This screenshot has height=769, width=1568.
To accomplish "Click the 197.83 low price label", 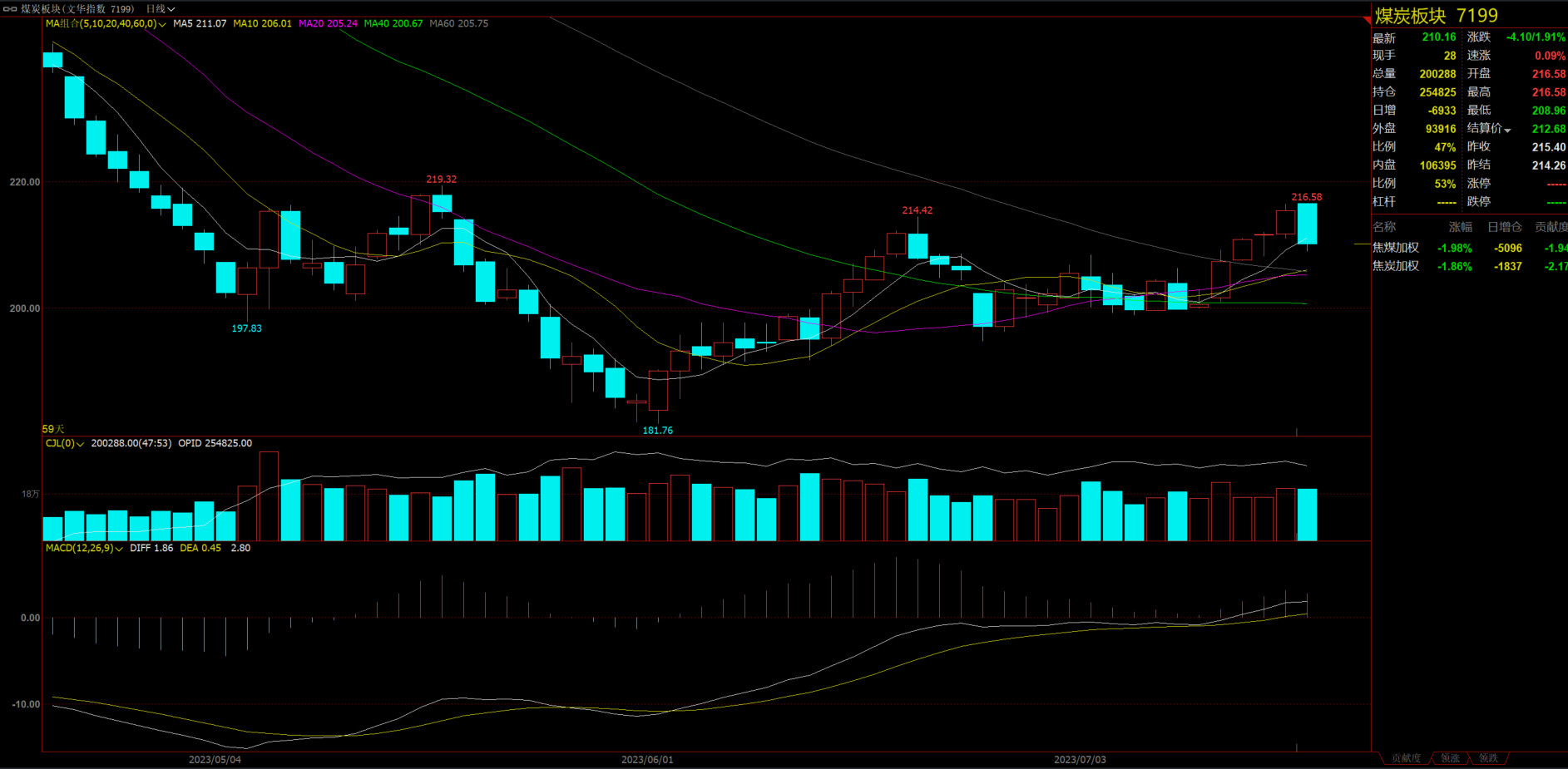I will pyautogui.click(x=246, y=328).
